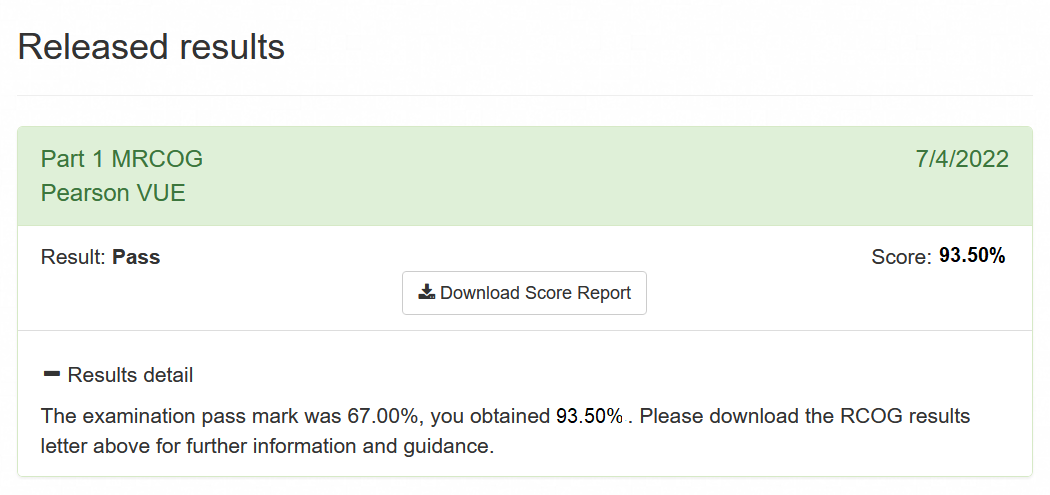Click the Released results heading
1050x495 pixels.
click(151, 48)
